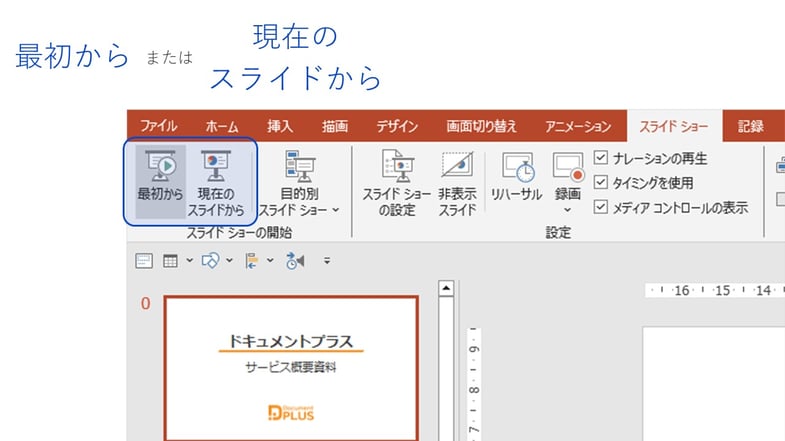Open 目的別スライドショー menu

[299, 183]
